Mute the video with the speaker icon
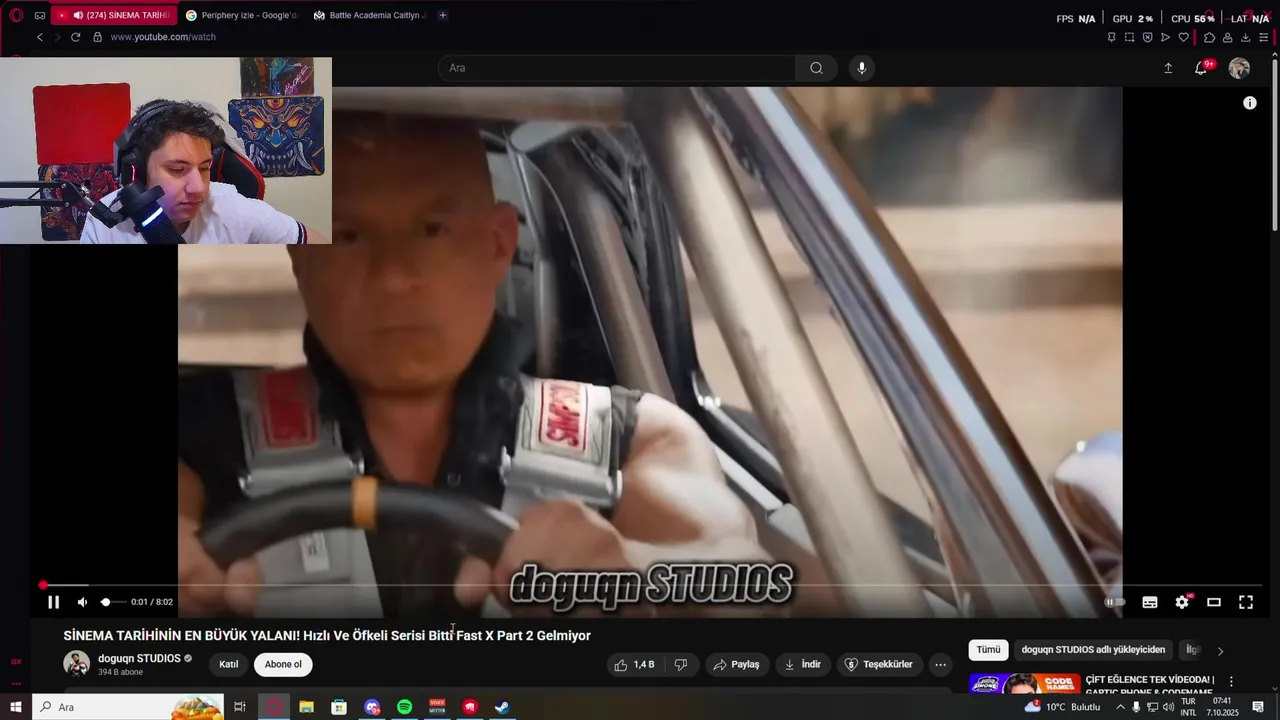1280x720 pixels. pos(82,602)
